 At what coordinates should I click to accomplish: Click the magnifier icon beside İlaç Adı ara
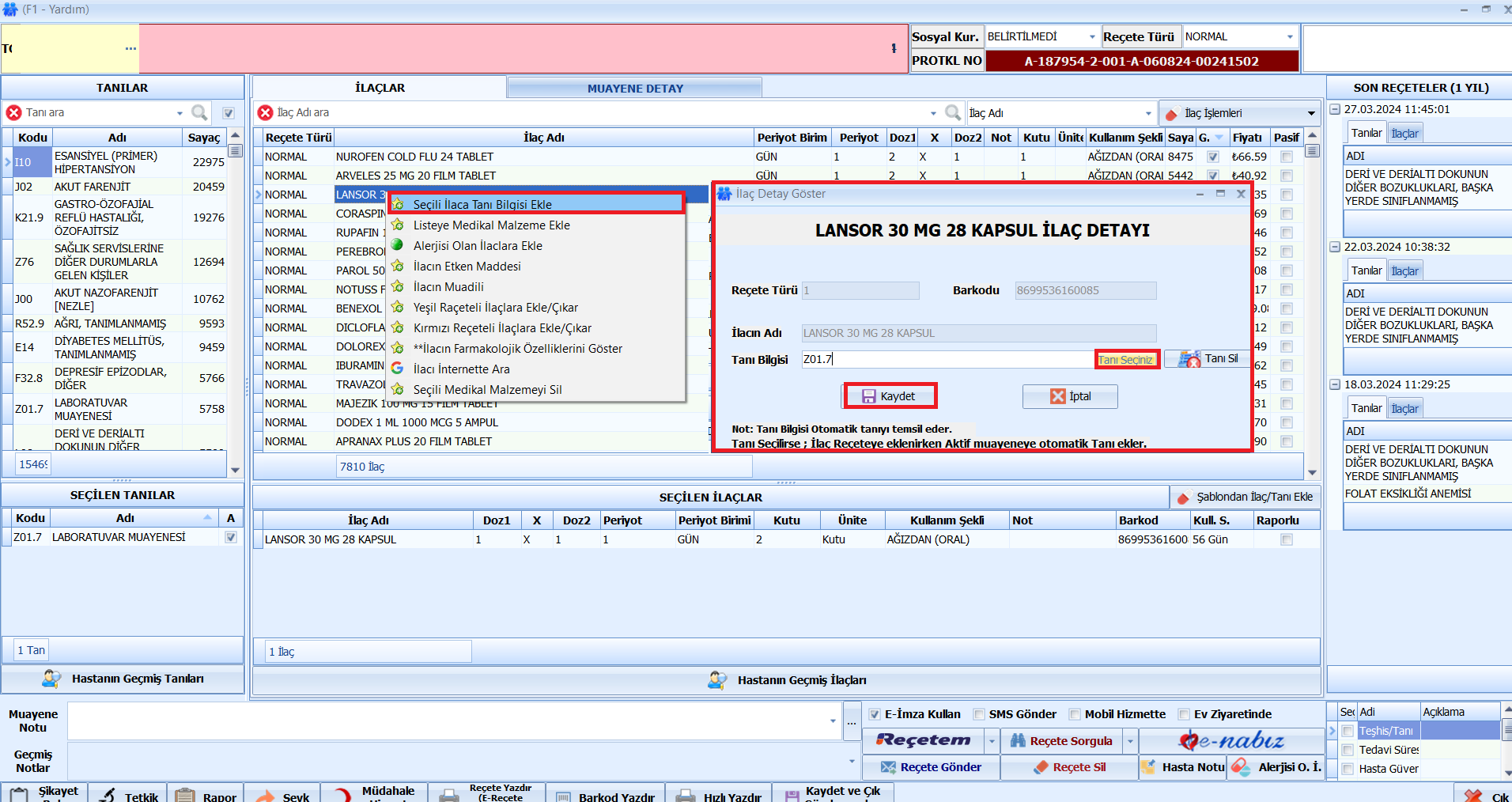953,113
